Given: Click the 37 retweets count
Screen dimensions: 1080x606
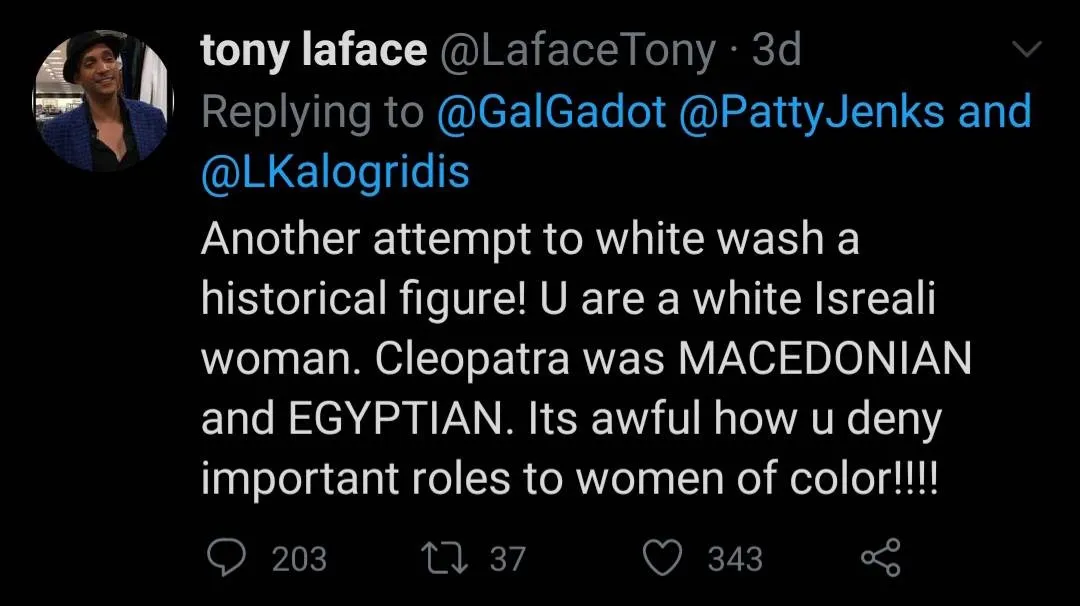Looking at the screenshot, I should pyautogui.click(x=507, y=558).
